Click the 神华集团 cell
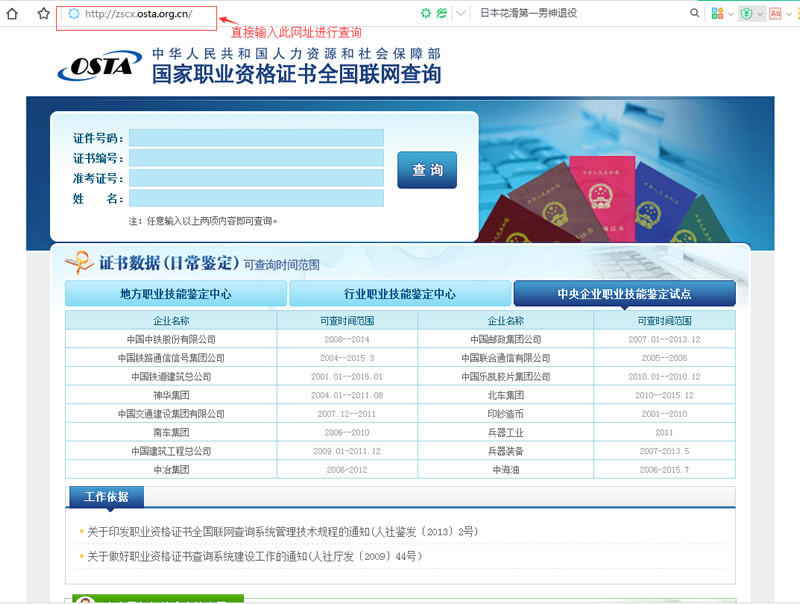This screenshot has height=604, width=800. click(x=171, y=395)
